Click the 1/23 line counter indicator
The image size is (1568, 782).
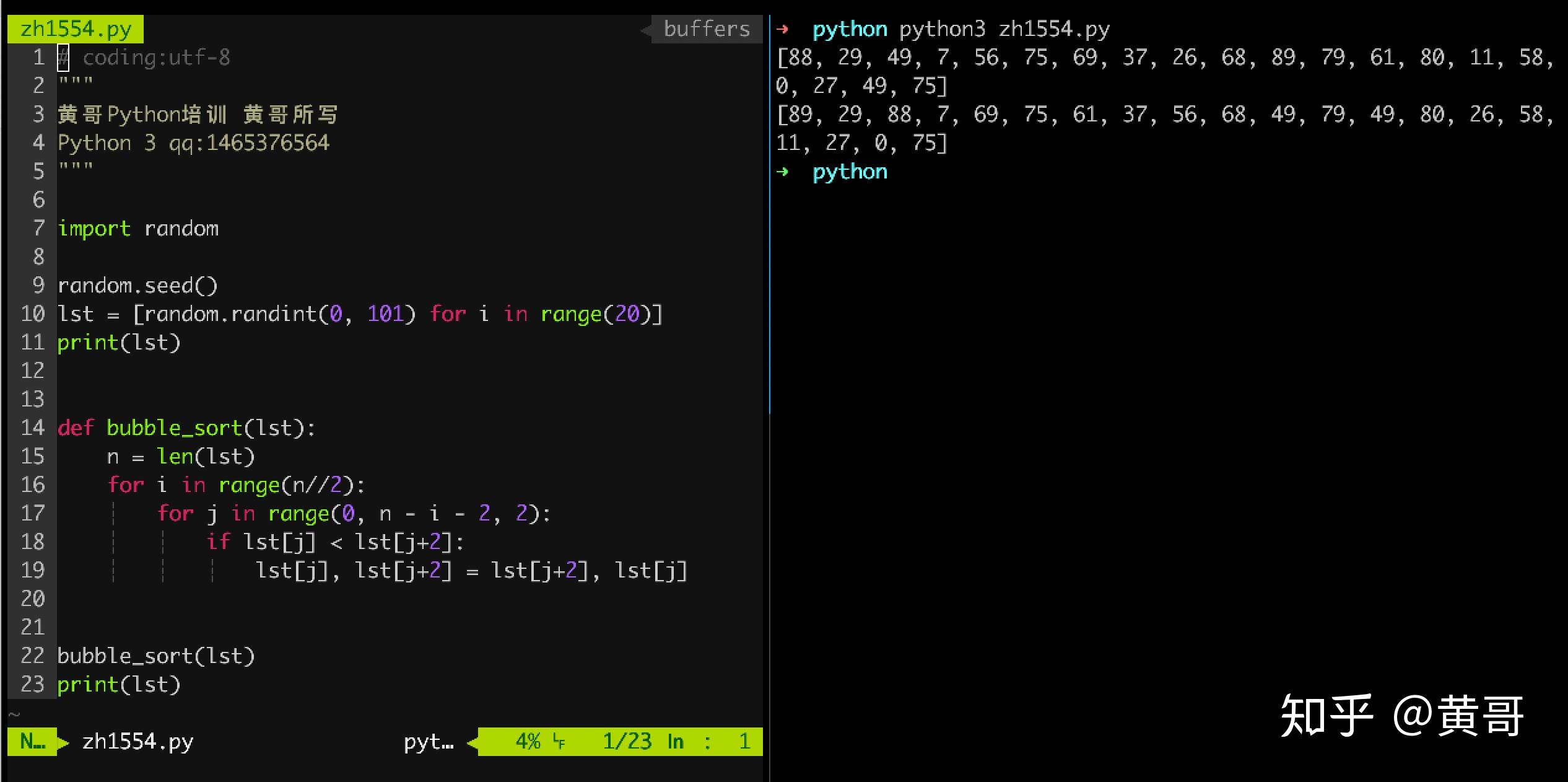627,740
